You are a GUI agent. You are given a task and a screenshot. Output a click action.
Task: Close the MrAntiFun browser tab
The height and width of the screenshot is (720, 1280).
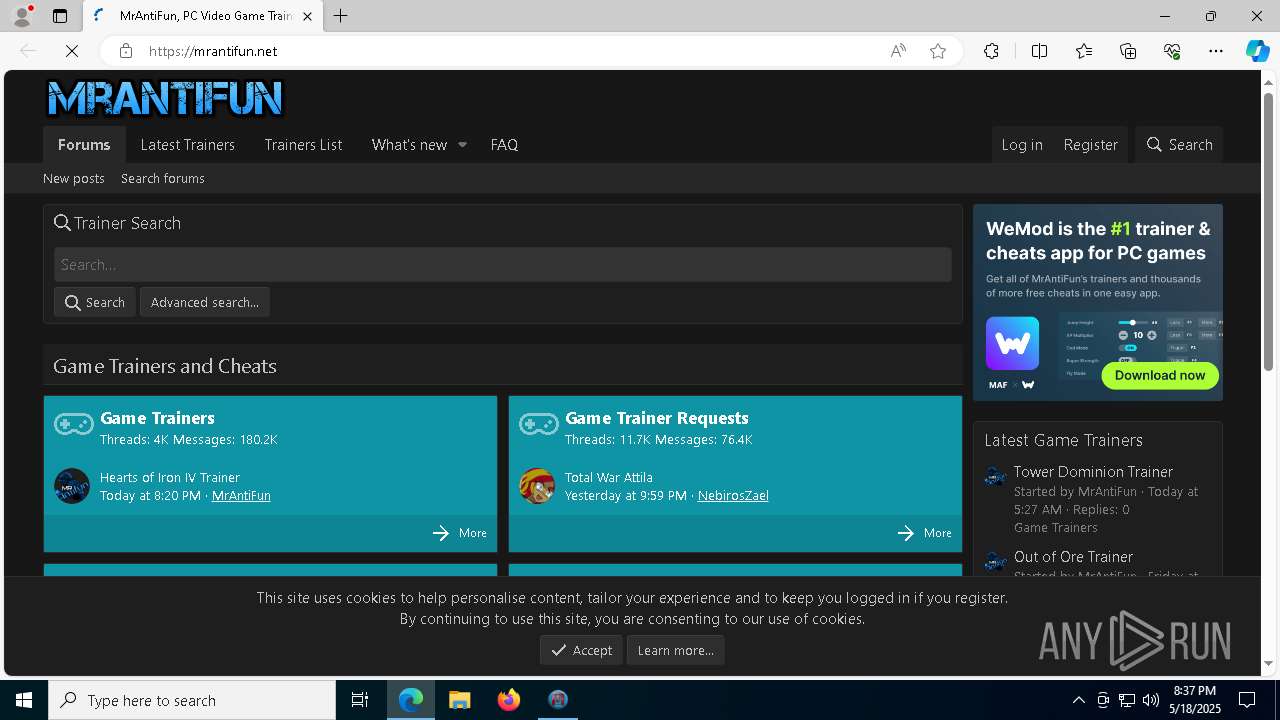[x=307, y=16]
